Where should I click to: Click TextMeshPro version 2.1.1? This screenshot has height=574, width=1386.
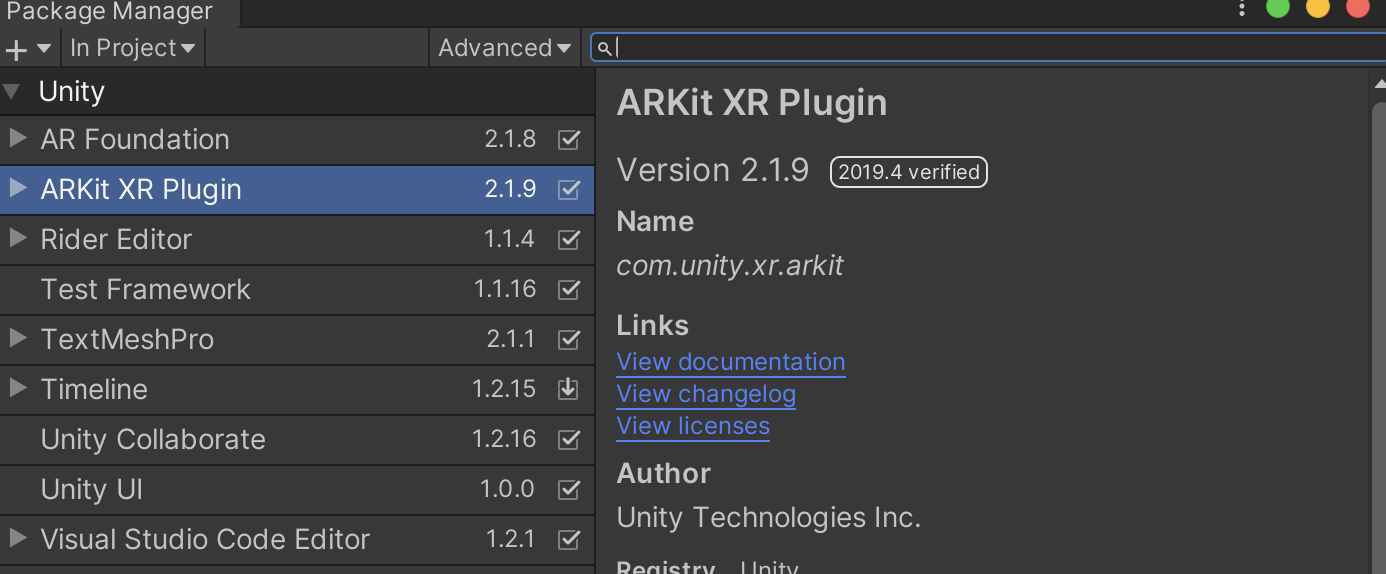coord(511,339)
